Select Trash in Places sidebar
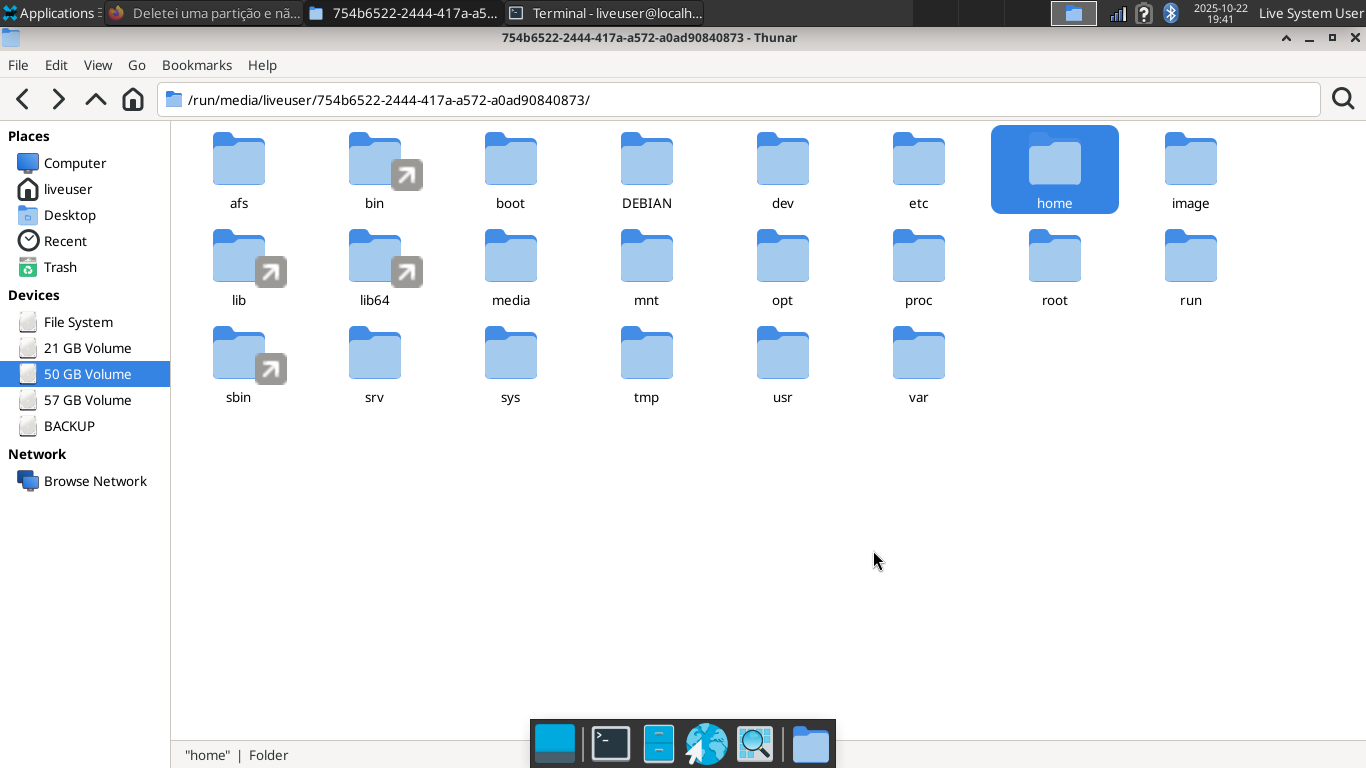This screenshot has height=768, width=1366. (60, 267)
